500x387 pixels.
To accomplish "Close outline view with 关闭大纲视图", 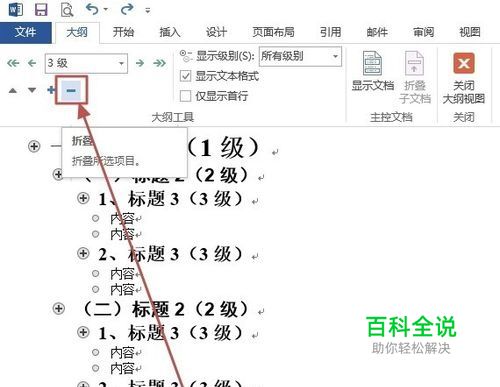I will coord(464,78).
